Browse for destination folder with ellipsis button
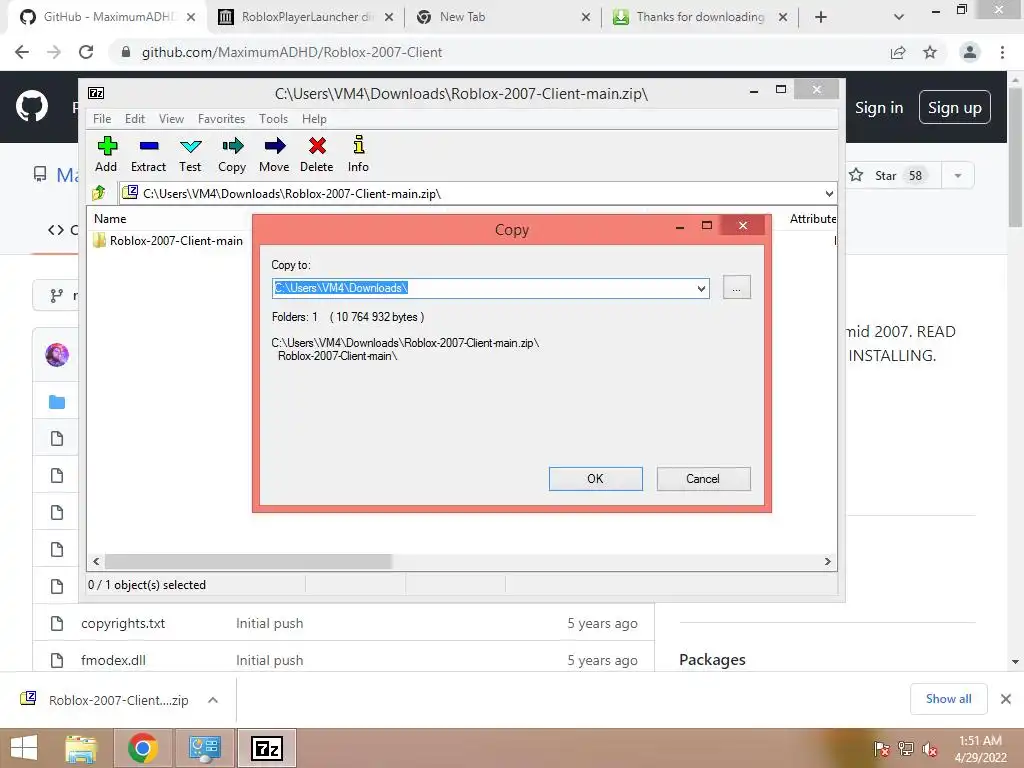This screenshot has height=768, width=1024. point(737,287)
